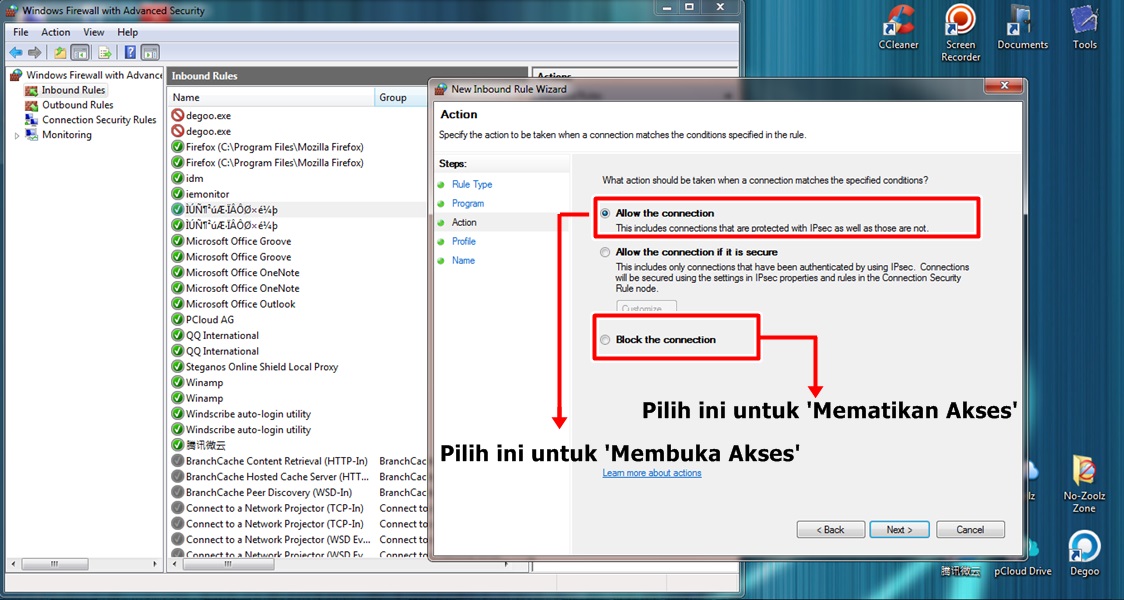The image size is (1124, 600).
Task: Select 'Allow the connection if it is secure'
Action: [x=605, y=252]
